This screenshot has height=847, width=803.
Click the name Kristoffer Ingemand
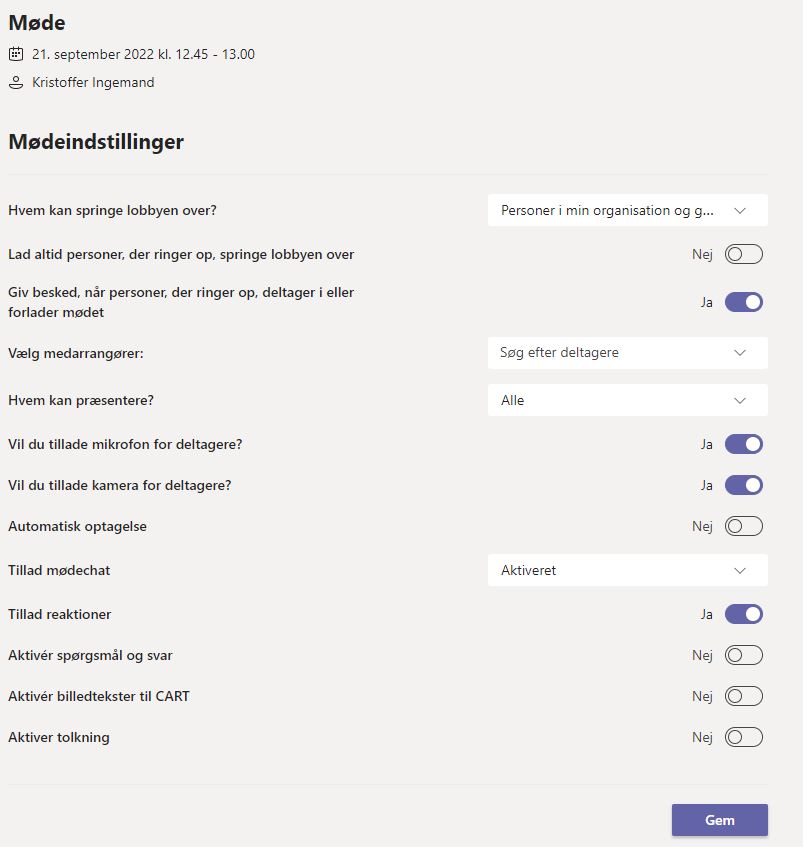click(x=95, y=82)
